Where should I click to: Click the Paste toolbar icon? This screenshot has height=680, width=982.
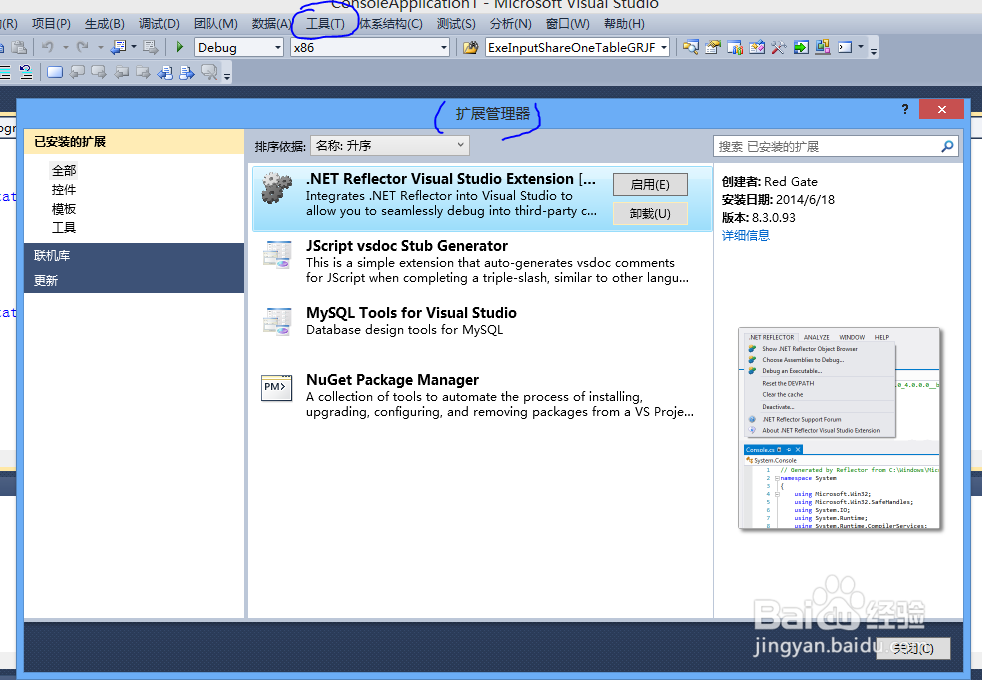tap(19, 47)
